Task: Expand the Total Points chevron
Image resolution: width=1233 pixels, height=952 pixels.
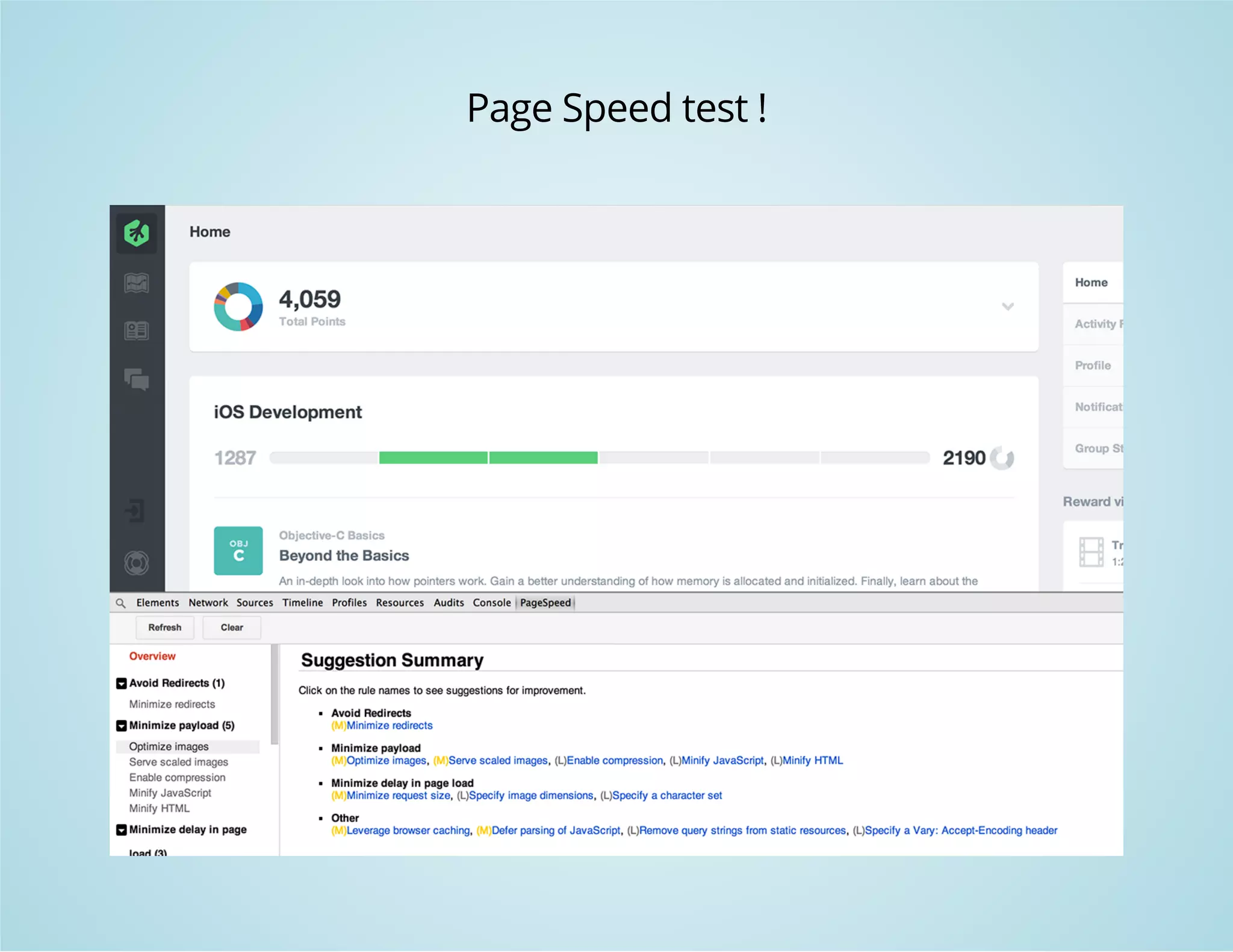Action: coord(1008,306)
